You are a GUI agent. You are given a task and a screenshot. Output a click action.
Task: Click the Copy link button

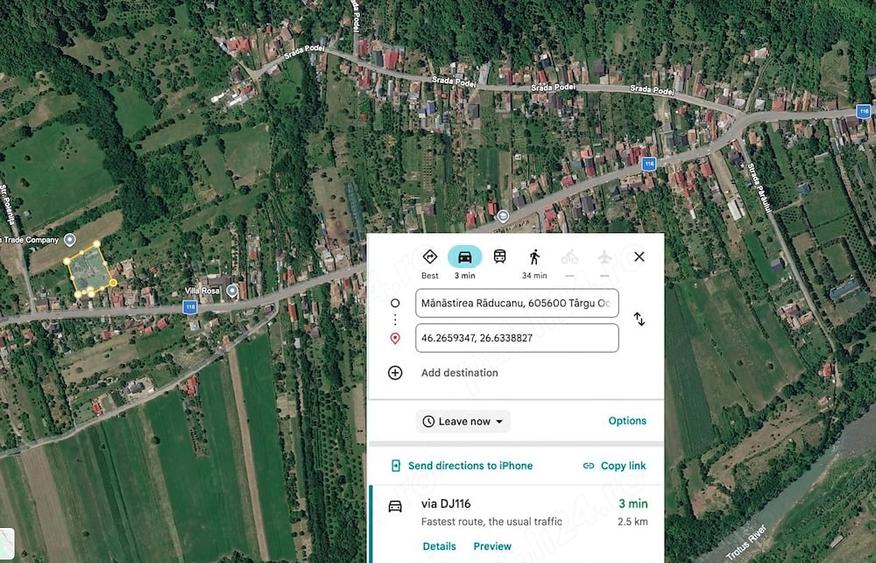pos(614,466)
